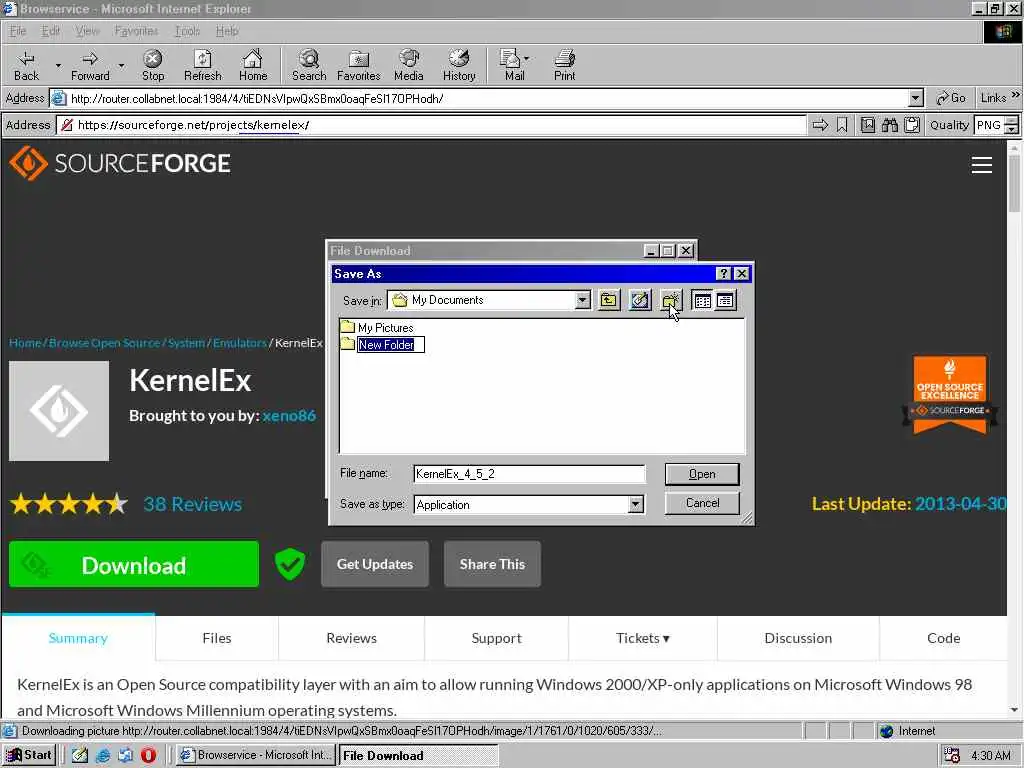Viewport: 1024px width, 768px height.
Task: Open the View menu
Action: [87, 31]
